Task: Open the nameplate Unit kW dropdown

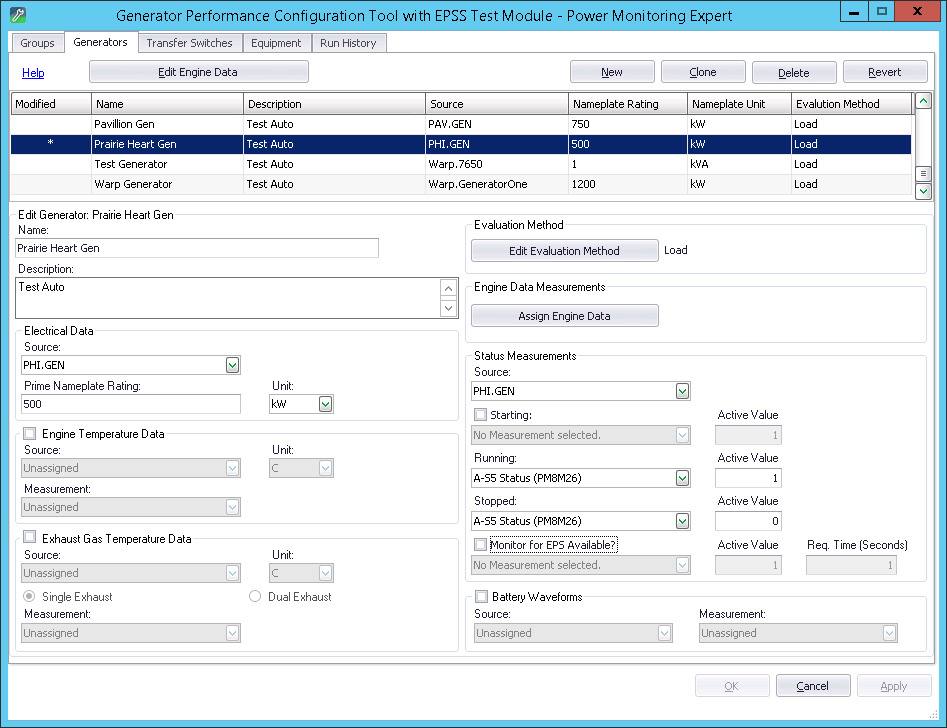Action: tap(326, 404)
